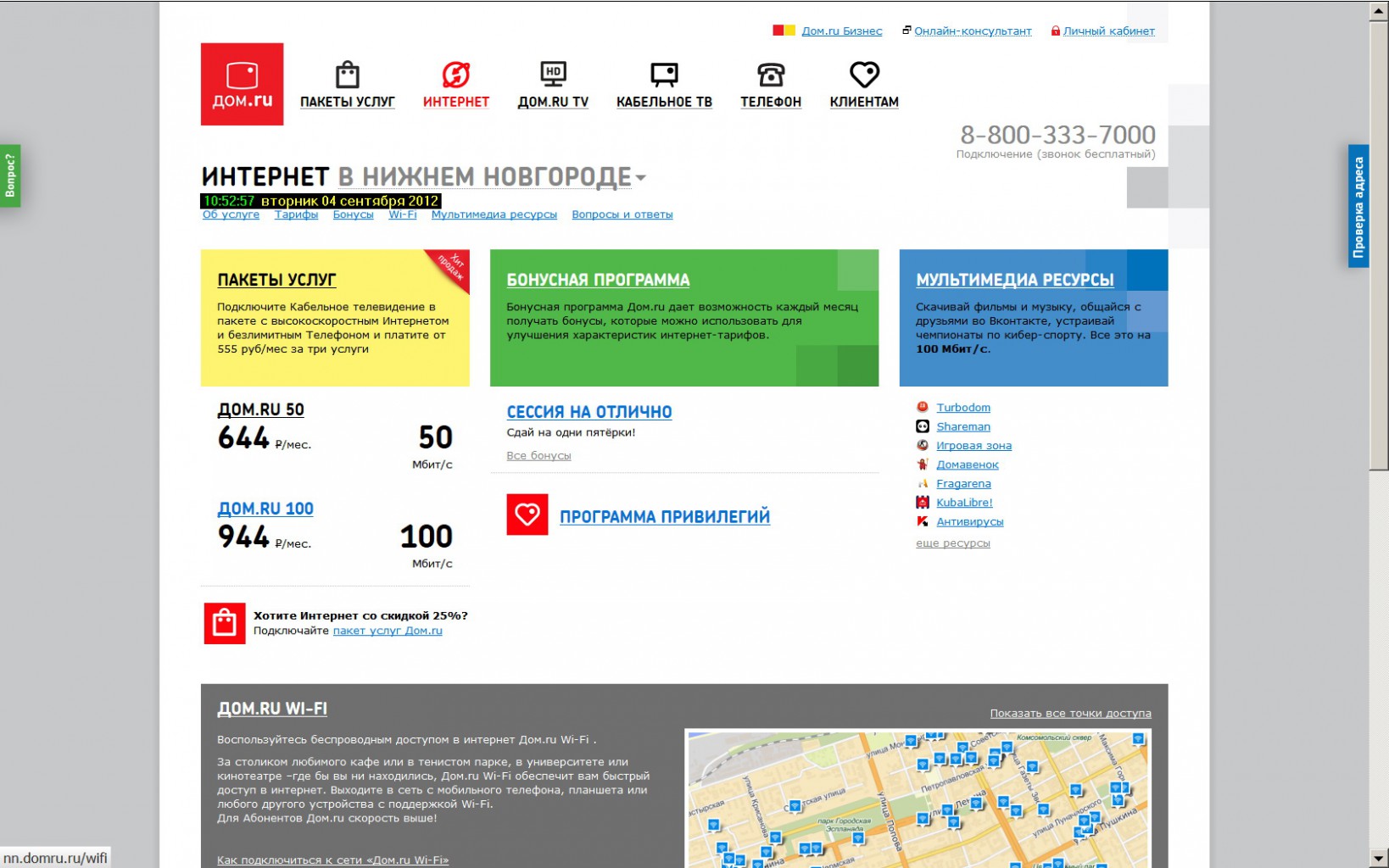1389x868 pixels.
Task: Open the Бонусная программа heading
Action: click(598, 280)
